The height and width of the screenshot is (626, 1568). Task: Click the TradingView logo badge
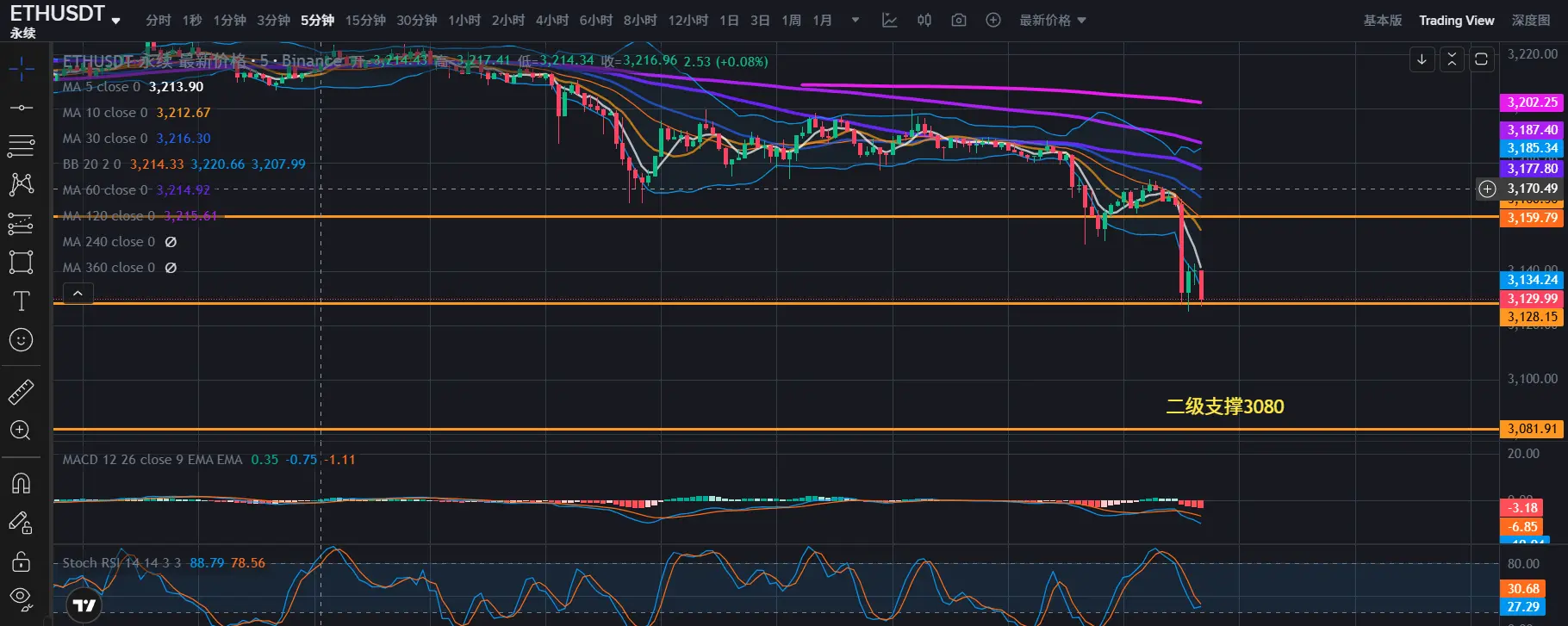(84, 605)
